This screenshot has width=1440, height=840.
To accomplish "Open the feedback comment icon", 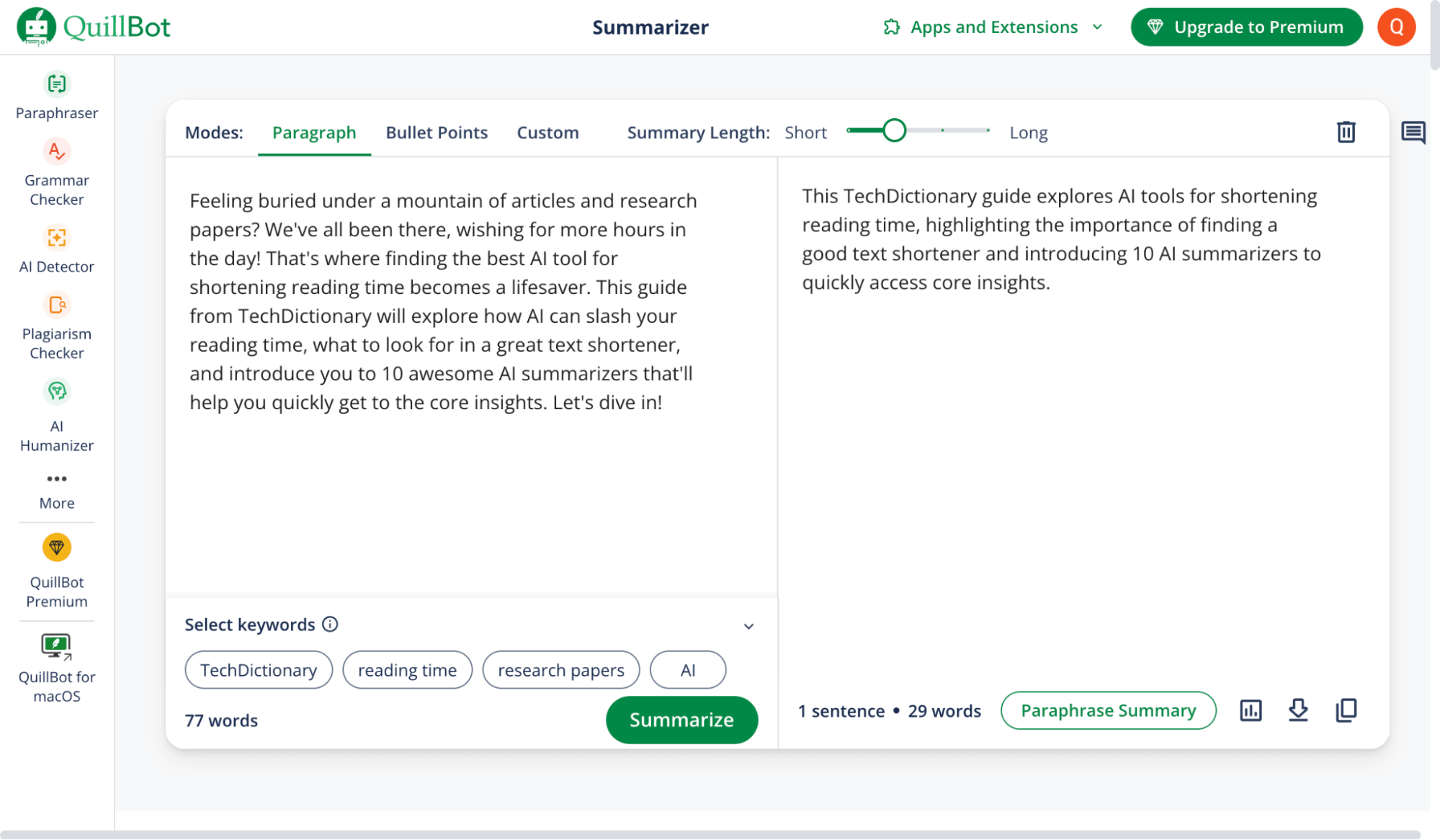I will 1413,133.
